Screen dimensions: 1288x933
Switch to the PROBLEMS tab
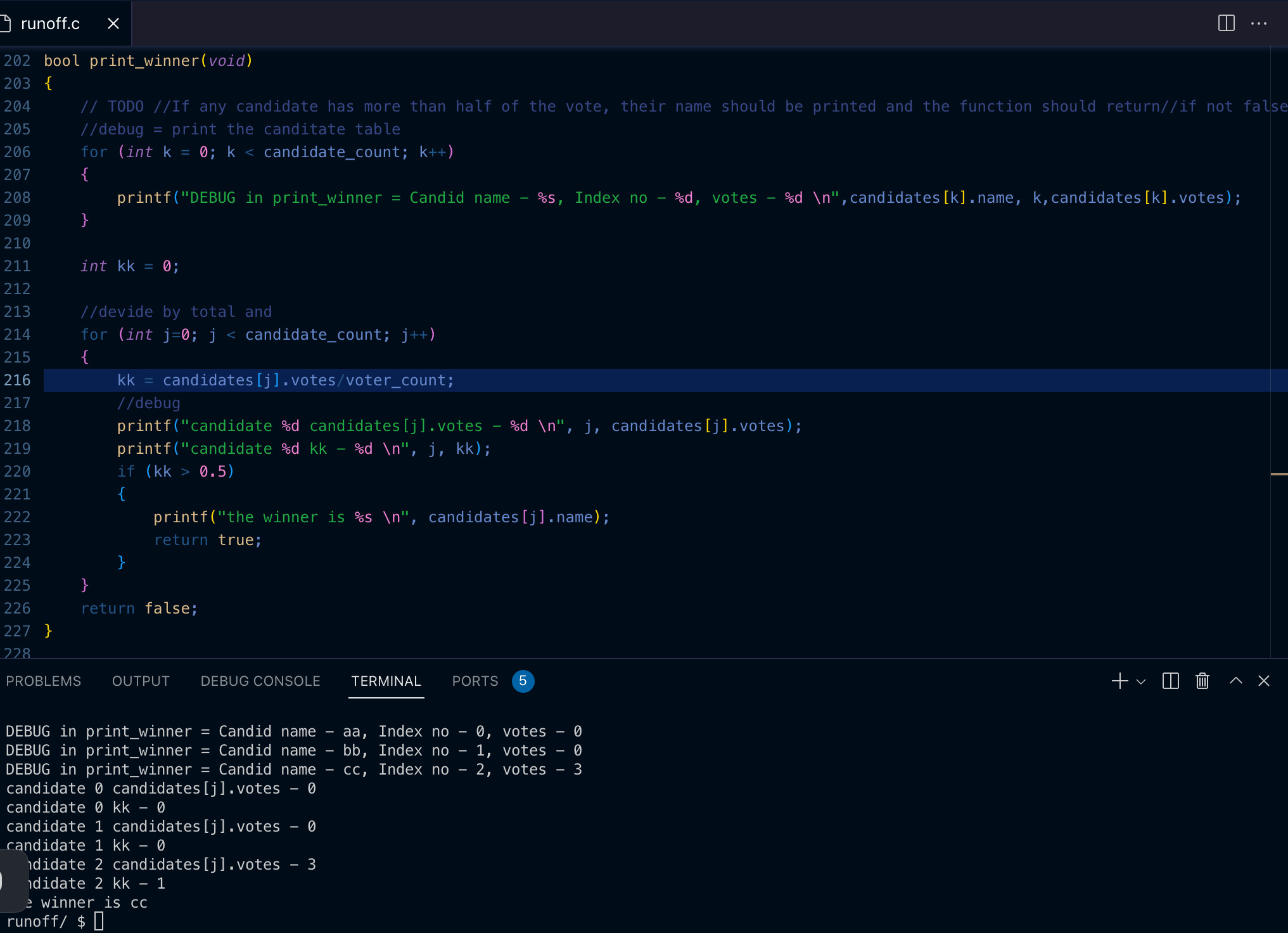pos(44,681)
